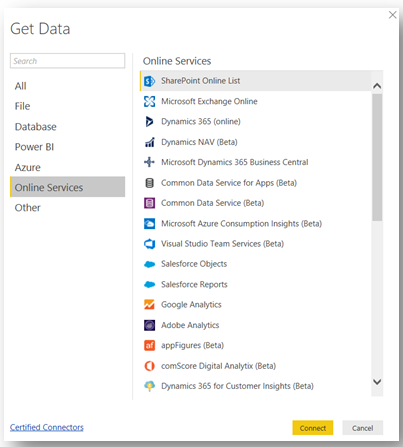Select the Database category

(67, 127)
